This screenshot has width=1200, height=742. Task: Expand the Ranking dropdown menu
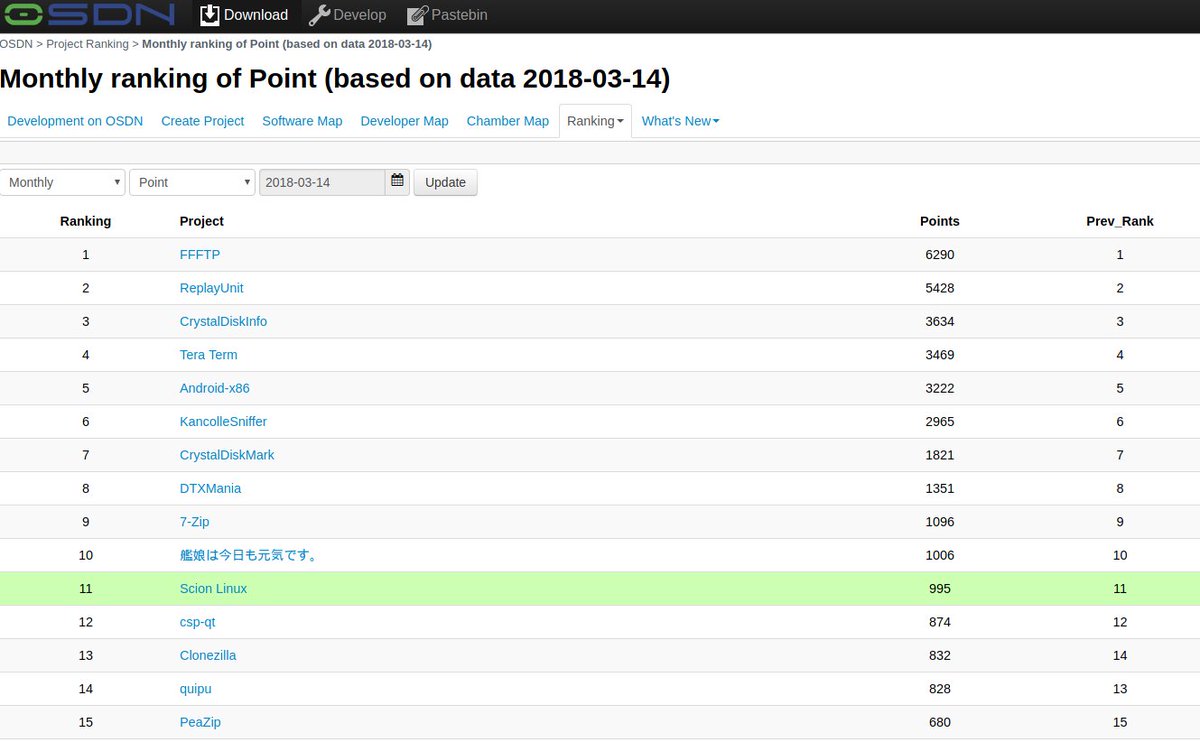[595, 121]
